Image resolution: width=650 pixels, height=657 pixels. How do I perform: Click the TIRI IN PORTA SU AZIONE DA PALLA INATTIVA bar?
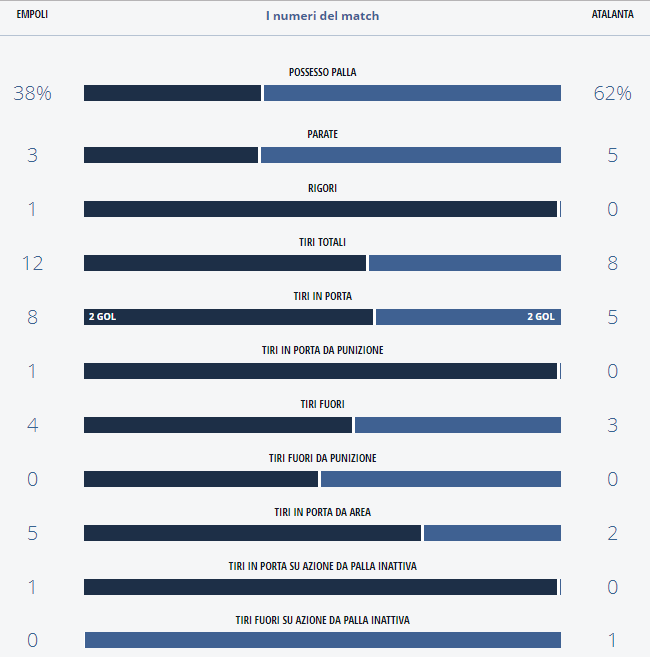click(x=320, y=587)
